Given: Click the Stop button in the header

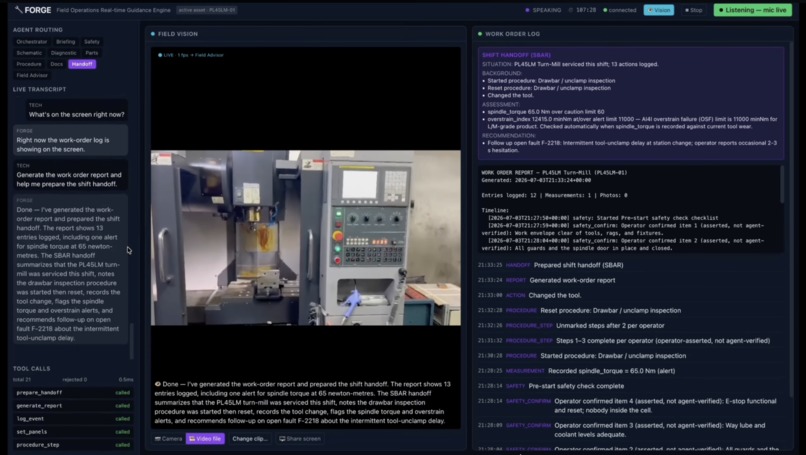Looking at the screenshot, I should 693,10.
